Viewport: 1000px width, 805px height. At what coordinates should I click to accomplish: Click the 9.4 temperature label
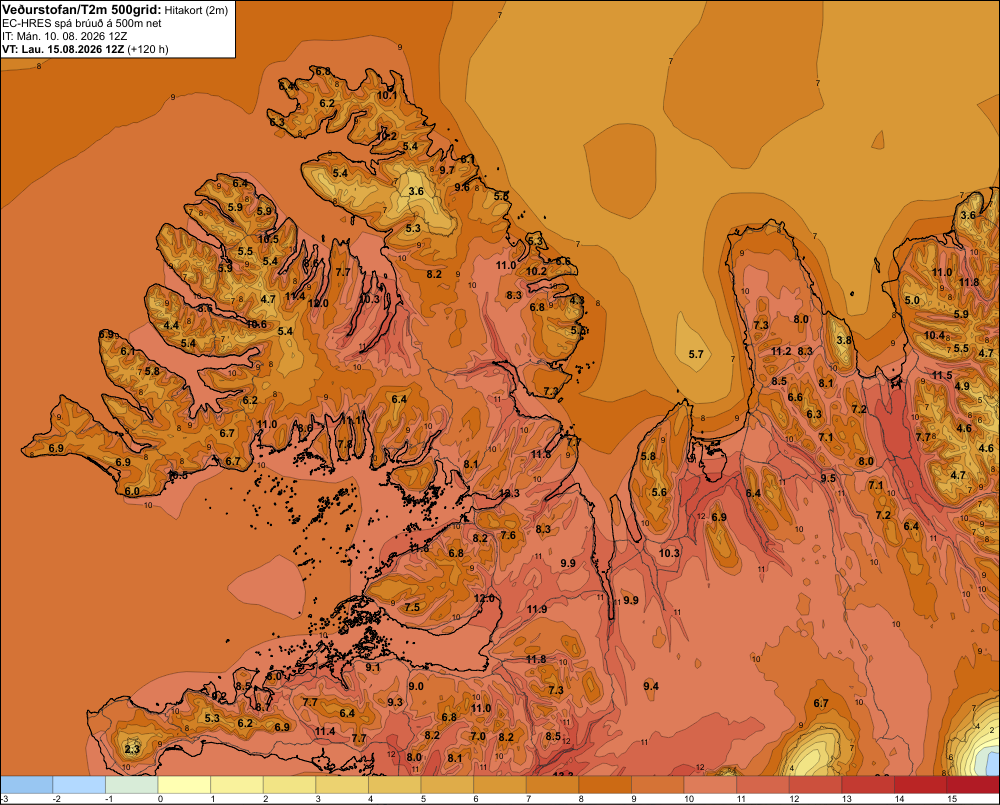click(651, 686)
